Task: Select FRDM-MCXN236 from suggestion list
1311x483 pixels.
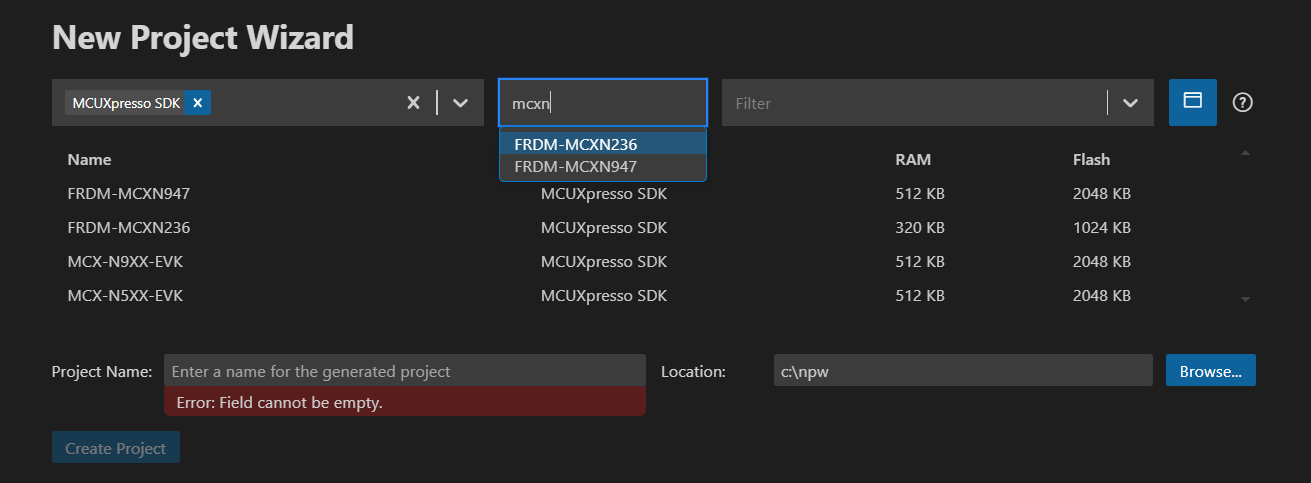Action: [x=575, y=144]
